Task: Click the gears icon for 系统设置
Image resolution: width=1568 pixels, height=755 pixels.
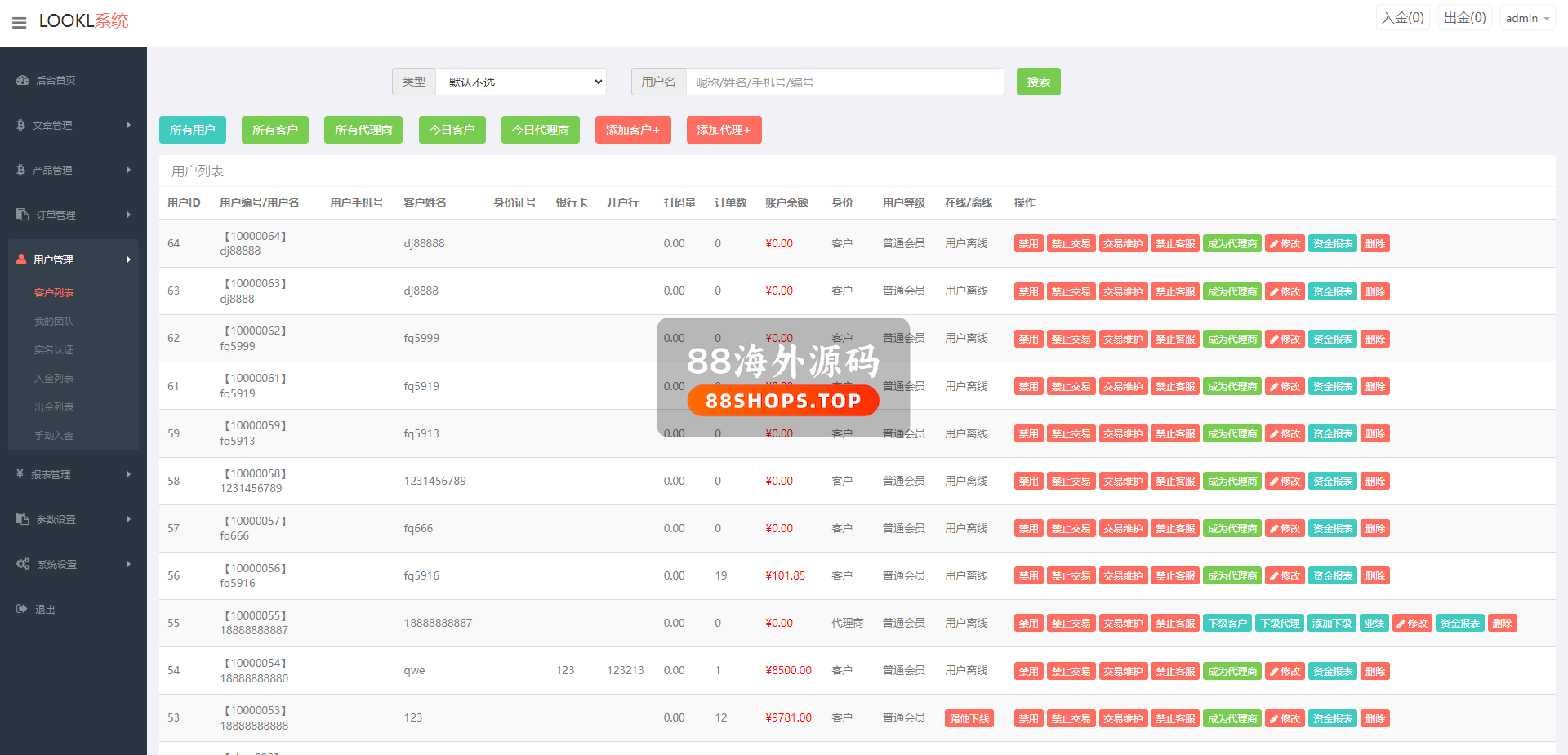Action: [23, 564]
